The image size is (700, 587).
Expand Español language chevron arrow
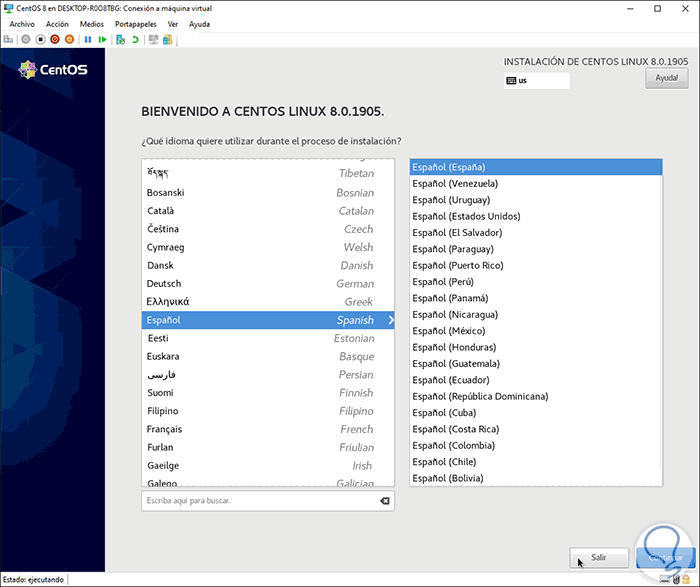[391, 320]
